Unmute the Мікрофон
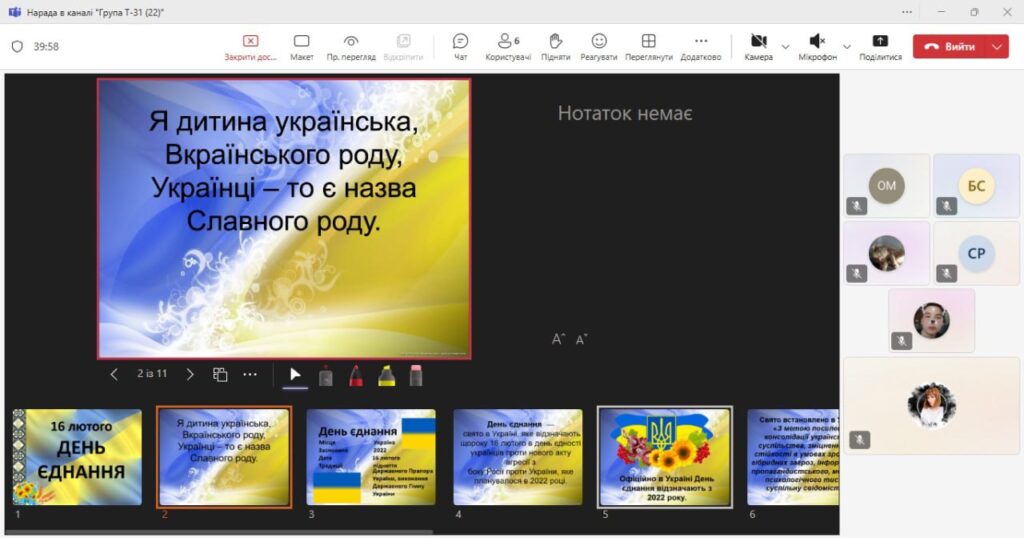This screenshot has height=538, width=1024. click(816, 45)
